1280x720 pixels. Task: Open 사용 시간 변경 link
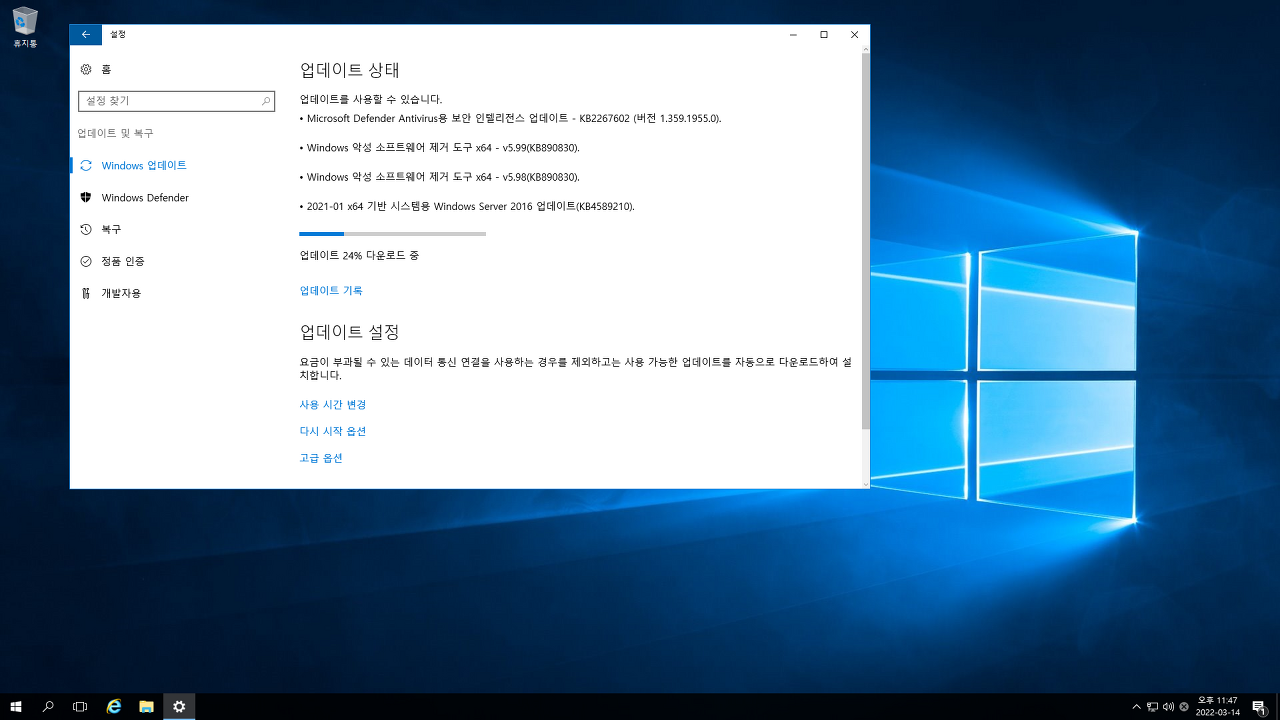[333, 405]
